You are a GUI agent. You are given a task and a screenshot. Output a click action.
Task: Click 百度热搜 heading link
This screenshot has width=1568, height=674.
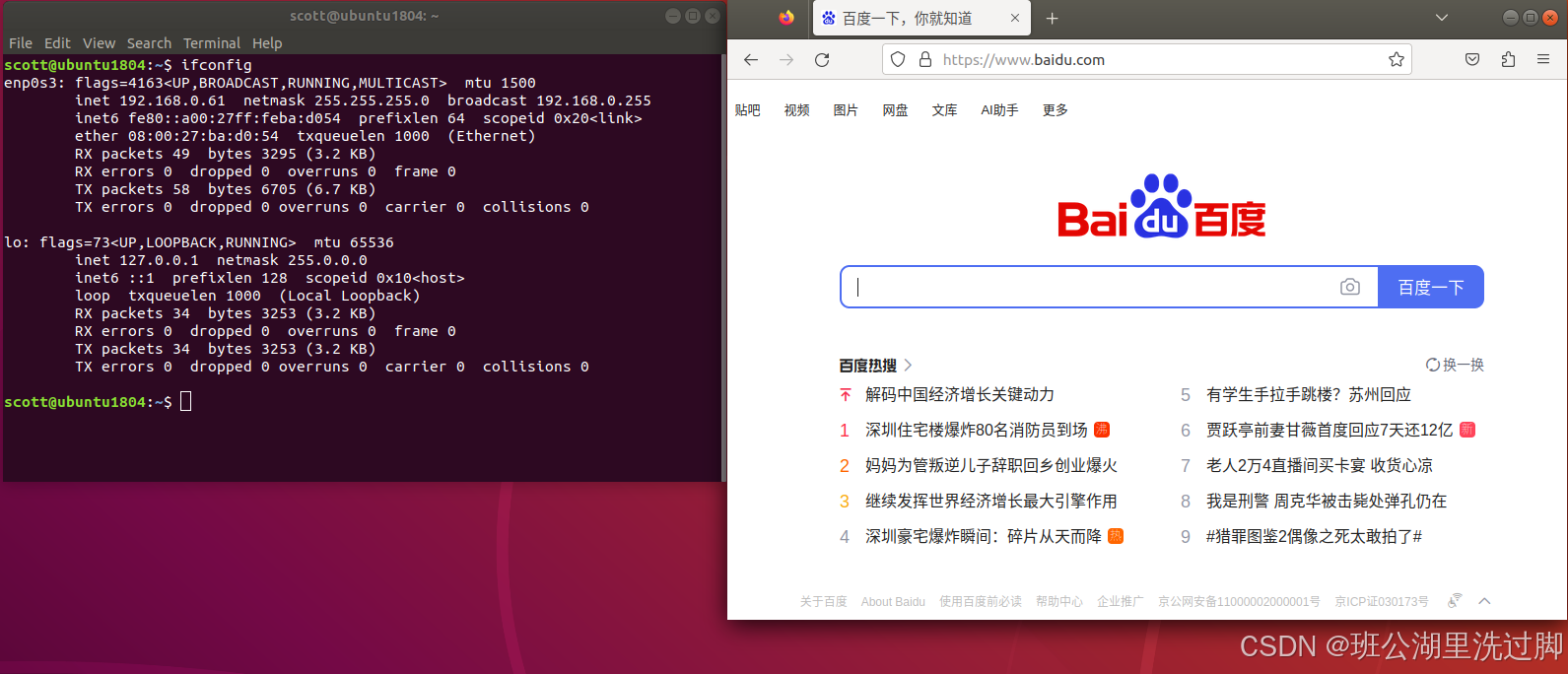(868, 366)
